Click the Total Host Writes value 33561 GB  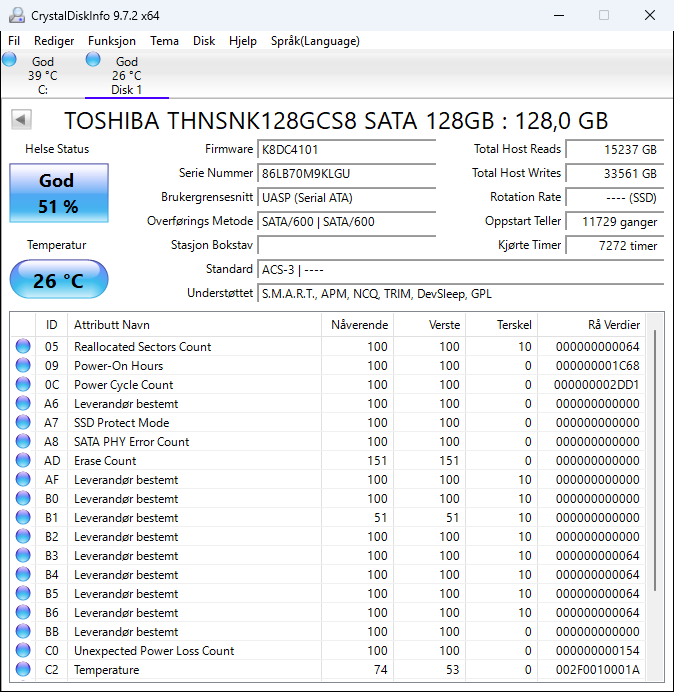[x=614, y=173]
